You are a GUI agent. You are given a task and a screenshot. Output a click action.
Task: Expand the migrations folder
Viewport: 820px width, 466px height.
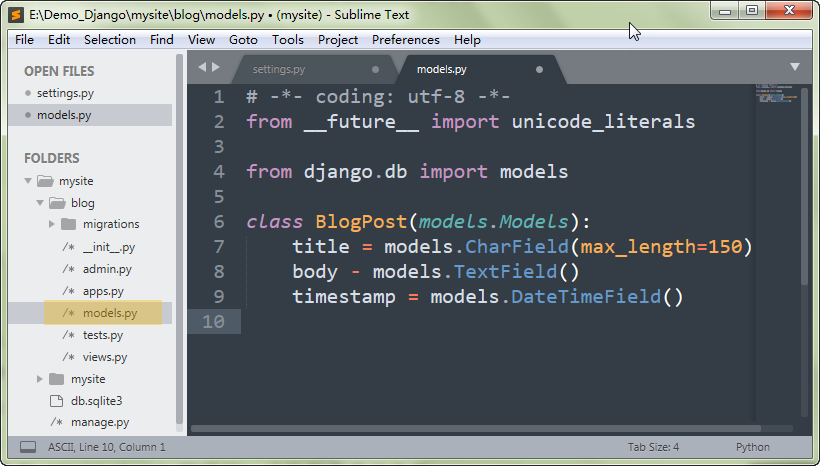click(x=52, y=224)
